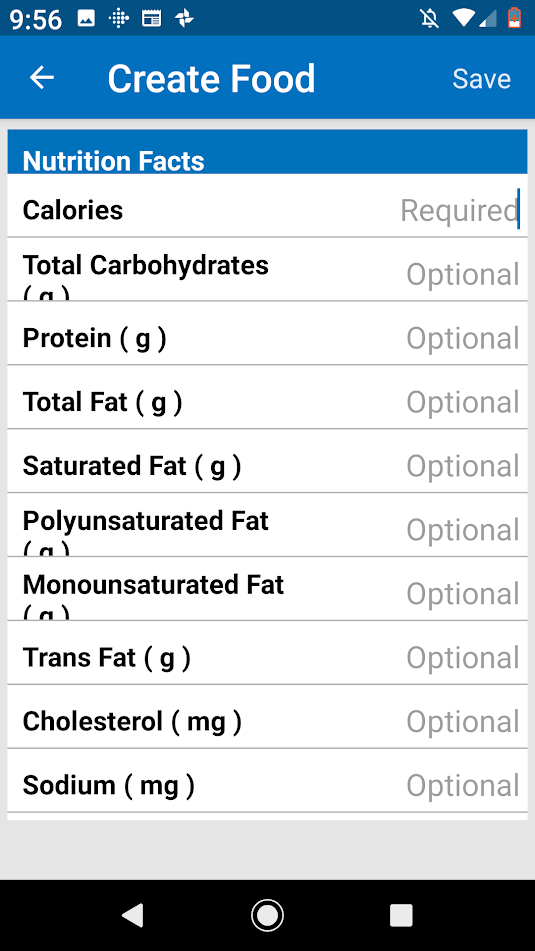Tap the battery status icon
The image size is (535, 951).
(514, 18)
